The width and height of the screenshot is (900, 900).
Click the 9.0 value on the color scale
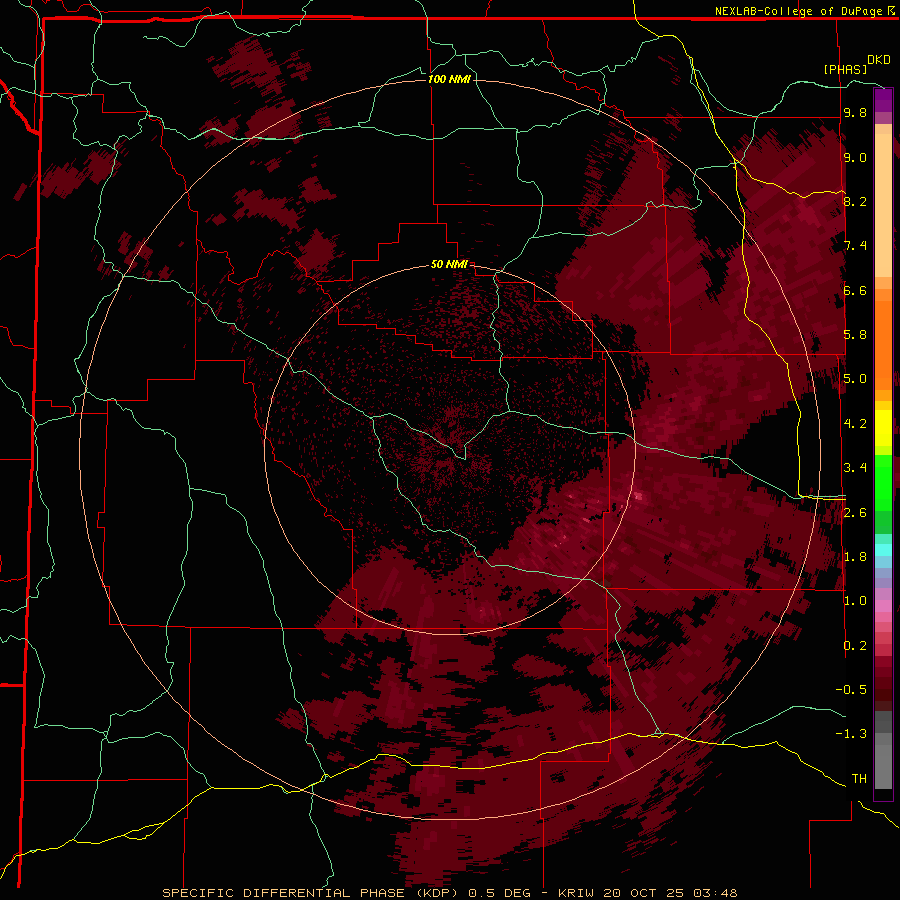855,157
